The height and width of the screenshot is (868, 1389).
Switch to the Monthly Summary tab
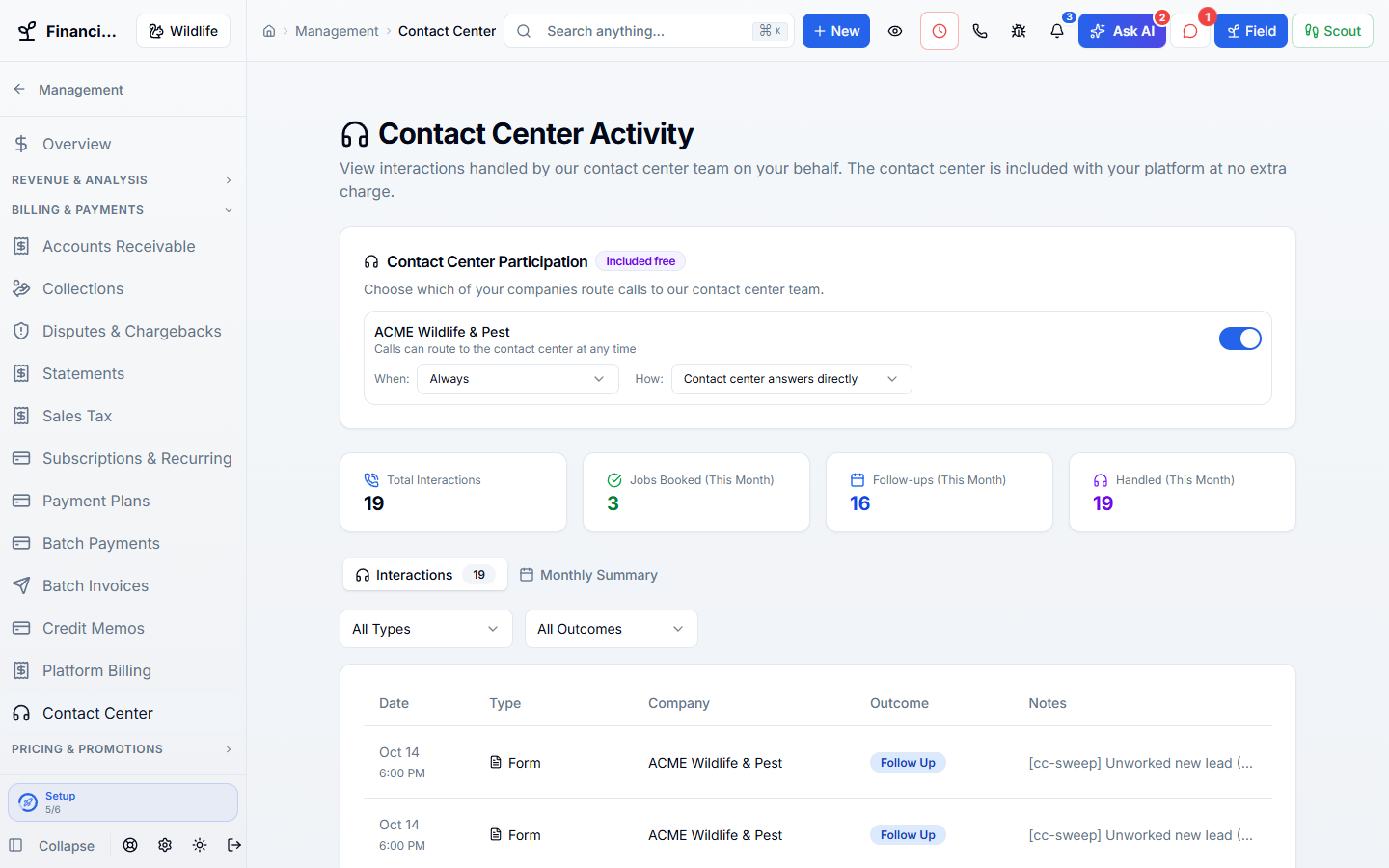(x=588, y=575)
